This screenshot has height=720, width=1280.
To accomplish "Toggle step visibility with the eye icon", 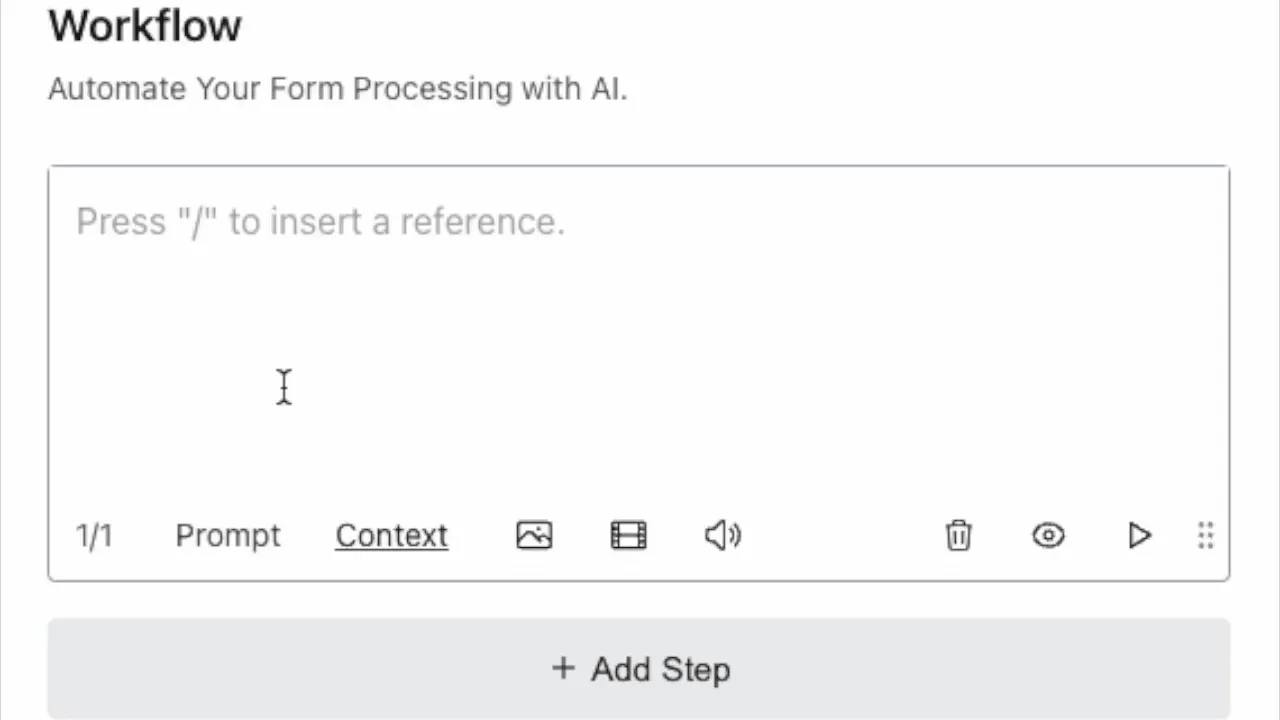I will [x=1048, y=535].
